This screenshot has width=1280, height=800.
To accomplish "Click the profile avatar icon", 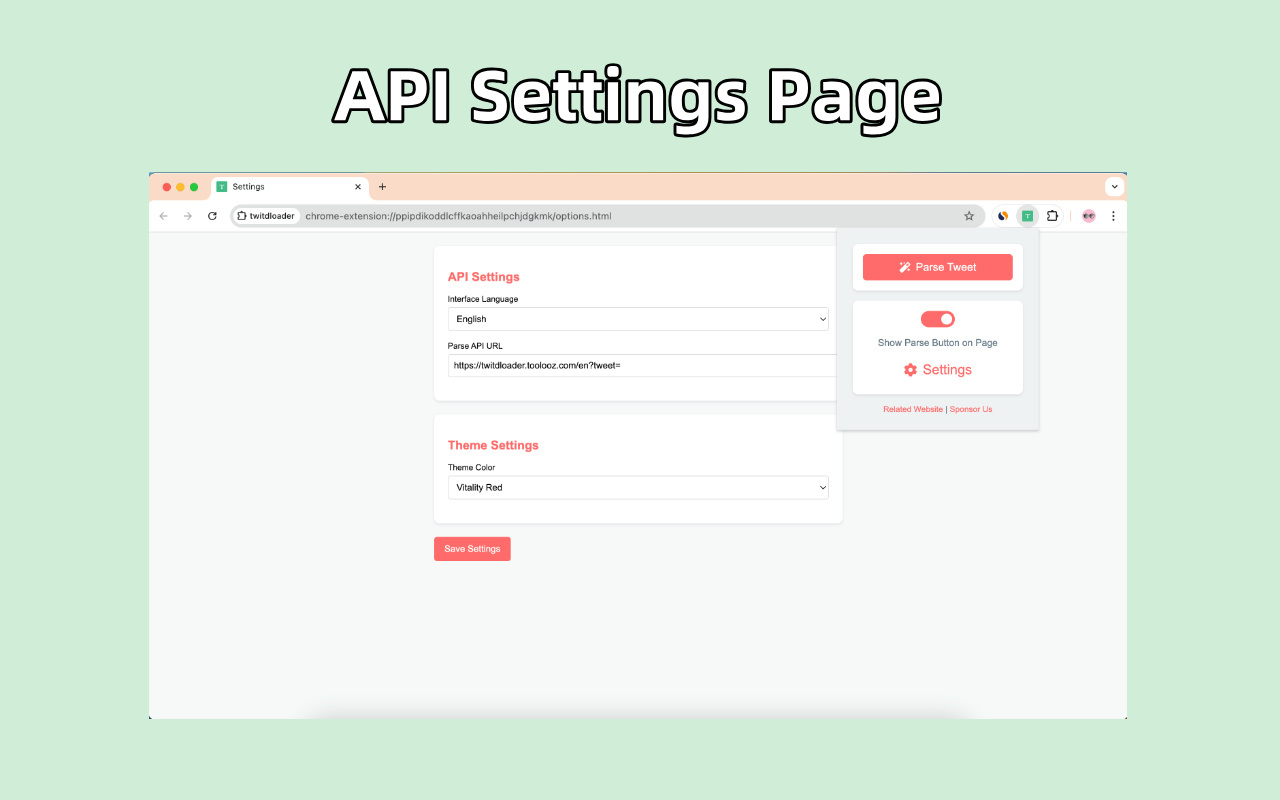I will (x=1088, y=216).
